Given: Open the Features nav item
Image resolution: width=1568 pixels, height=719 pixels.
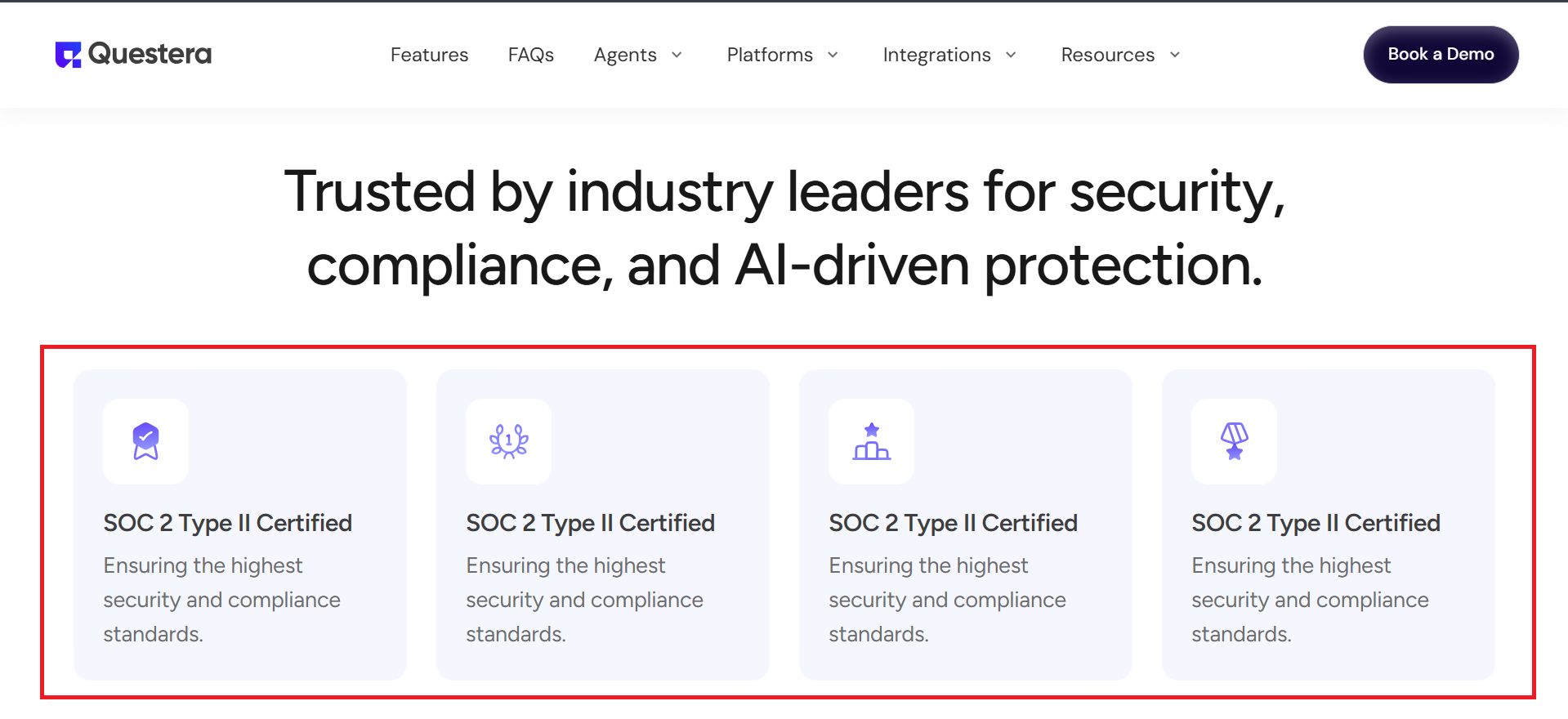Looking at the screenshot, I should [x=429, y=55].
